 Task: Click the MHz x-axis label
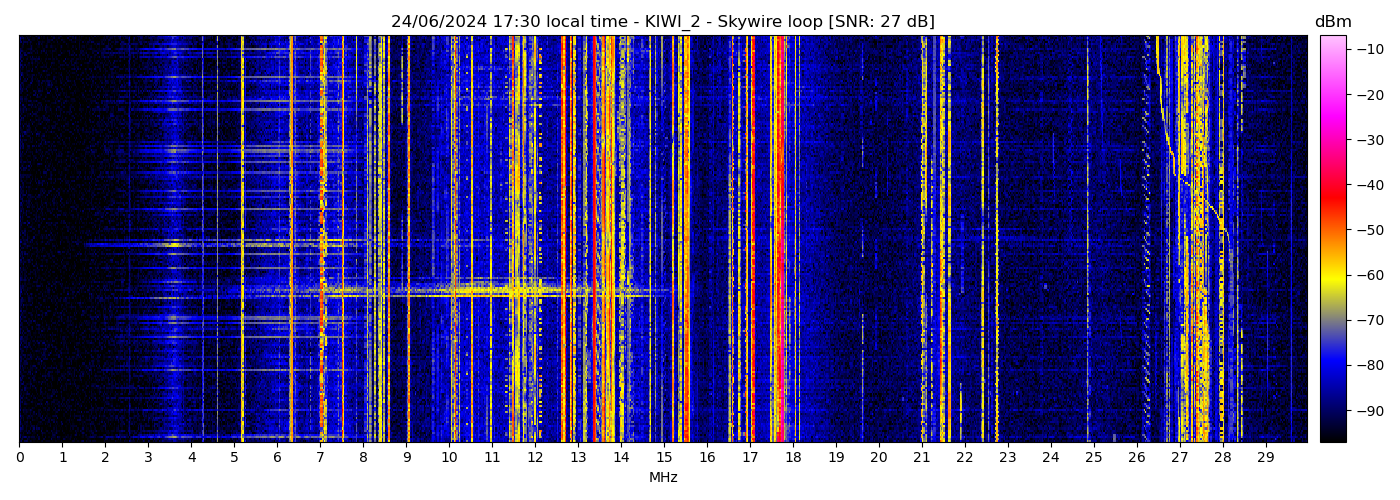pos(663,478)
